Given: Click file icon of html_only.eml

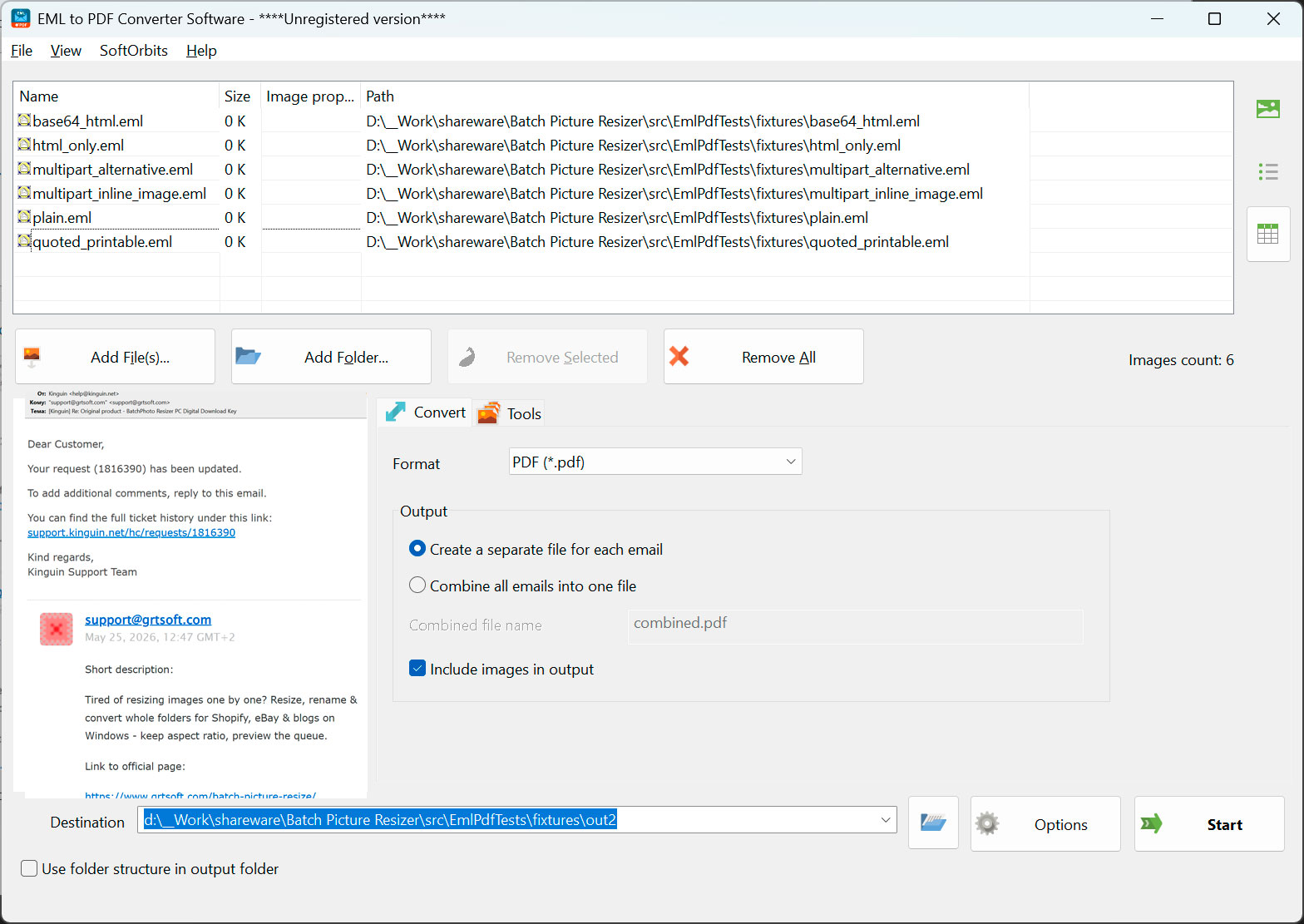Looking at the screenshot, I should 24,145.
